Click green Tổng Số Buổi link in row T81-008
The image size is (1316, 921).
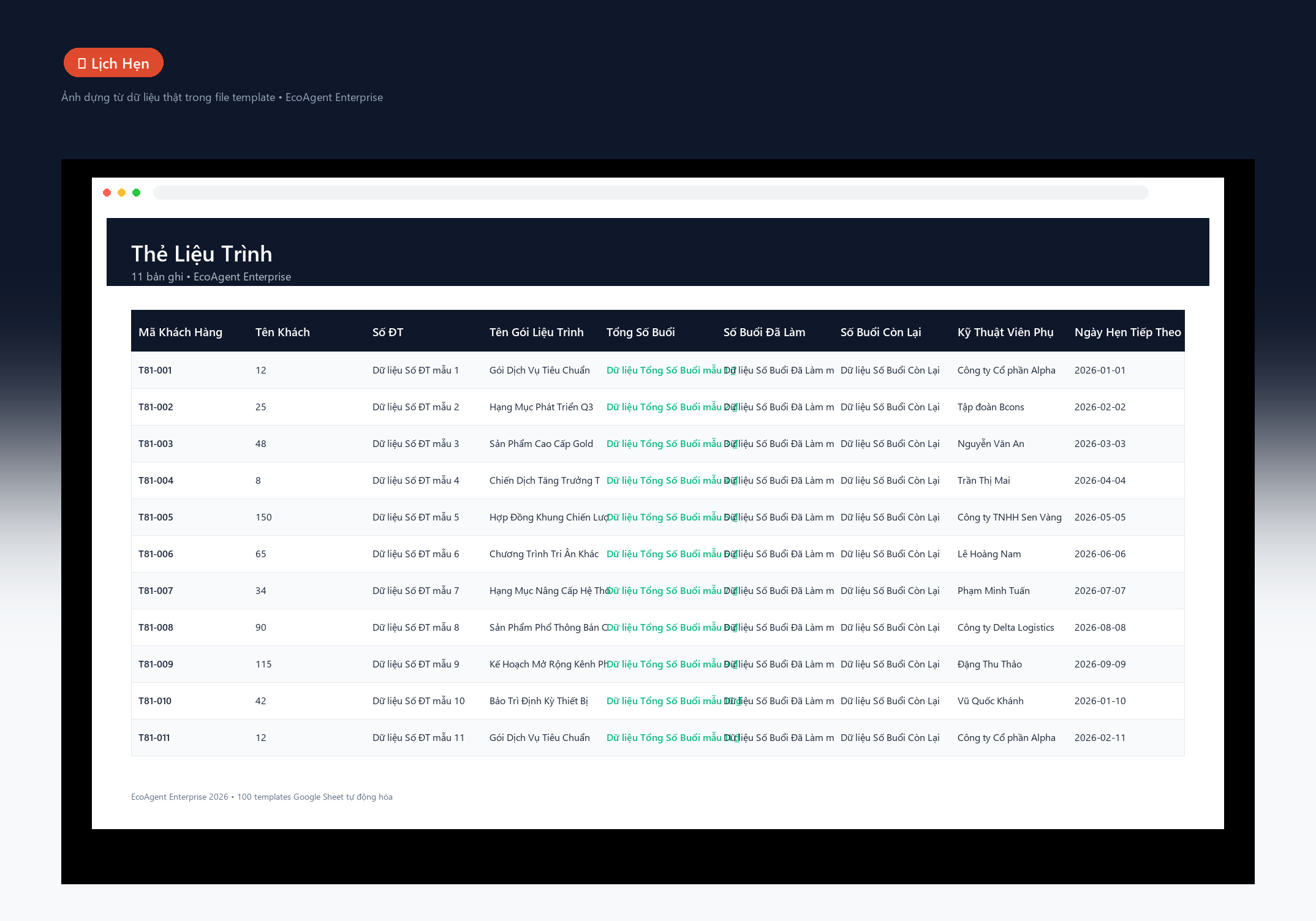pos(664,627)
